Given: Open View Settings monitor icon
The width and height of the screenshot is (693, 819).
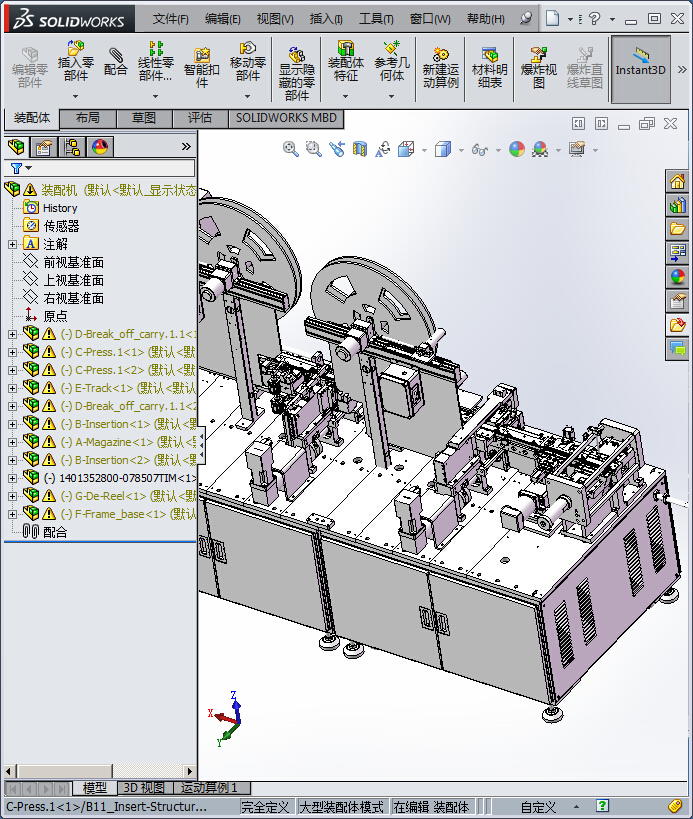Looking at the screenshot, I should [577, 149].
